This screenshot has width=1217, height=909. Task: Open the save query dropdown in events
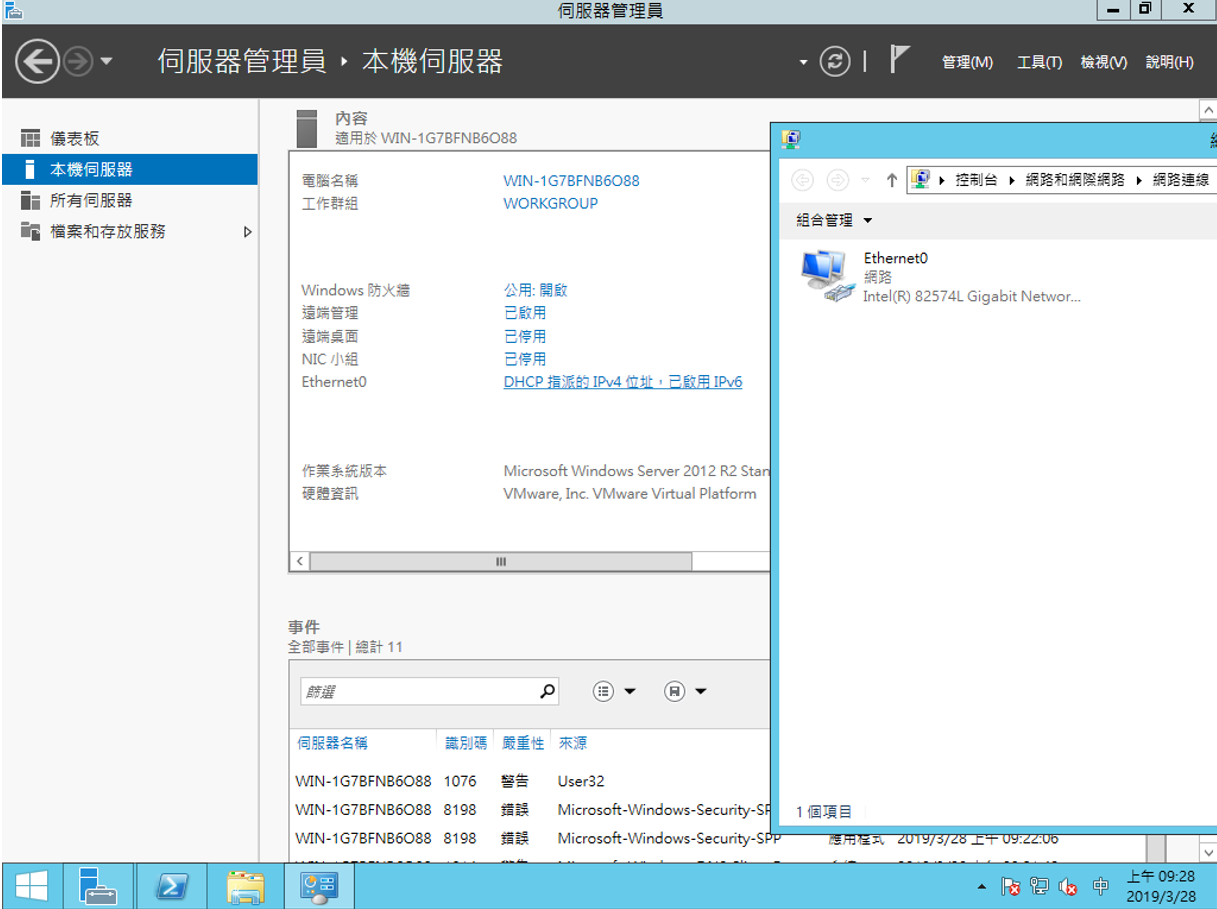pos(686,691)
